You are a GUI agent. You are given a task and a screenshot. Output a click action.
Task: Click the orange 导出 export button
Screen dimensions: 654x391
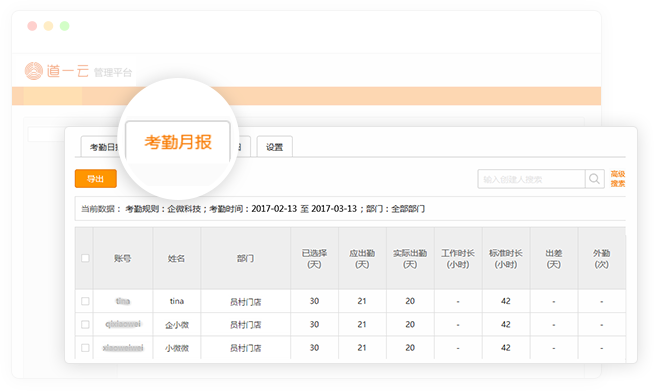click(x=96, y=179)
